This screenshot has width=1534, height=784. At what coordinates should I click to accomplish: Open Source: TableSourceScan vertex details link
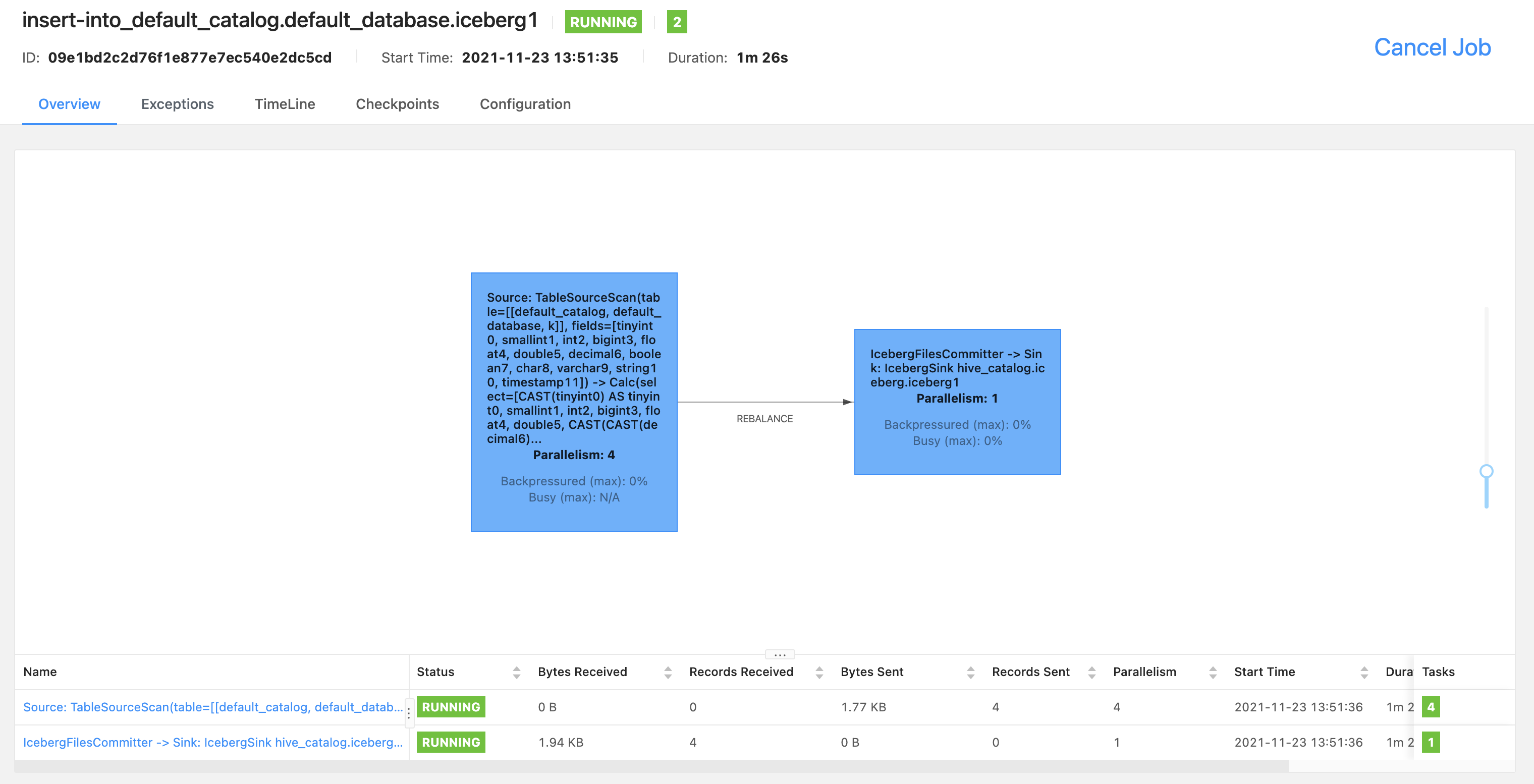212,707
